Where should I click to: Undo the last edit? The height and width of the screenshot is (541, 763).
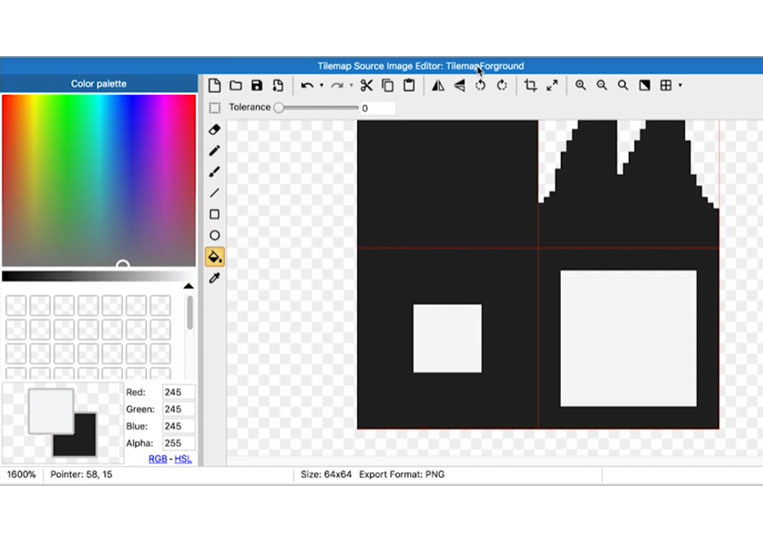tap(307, 86)
